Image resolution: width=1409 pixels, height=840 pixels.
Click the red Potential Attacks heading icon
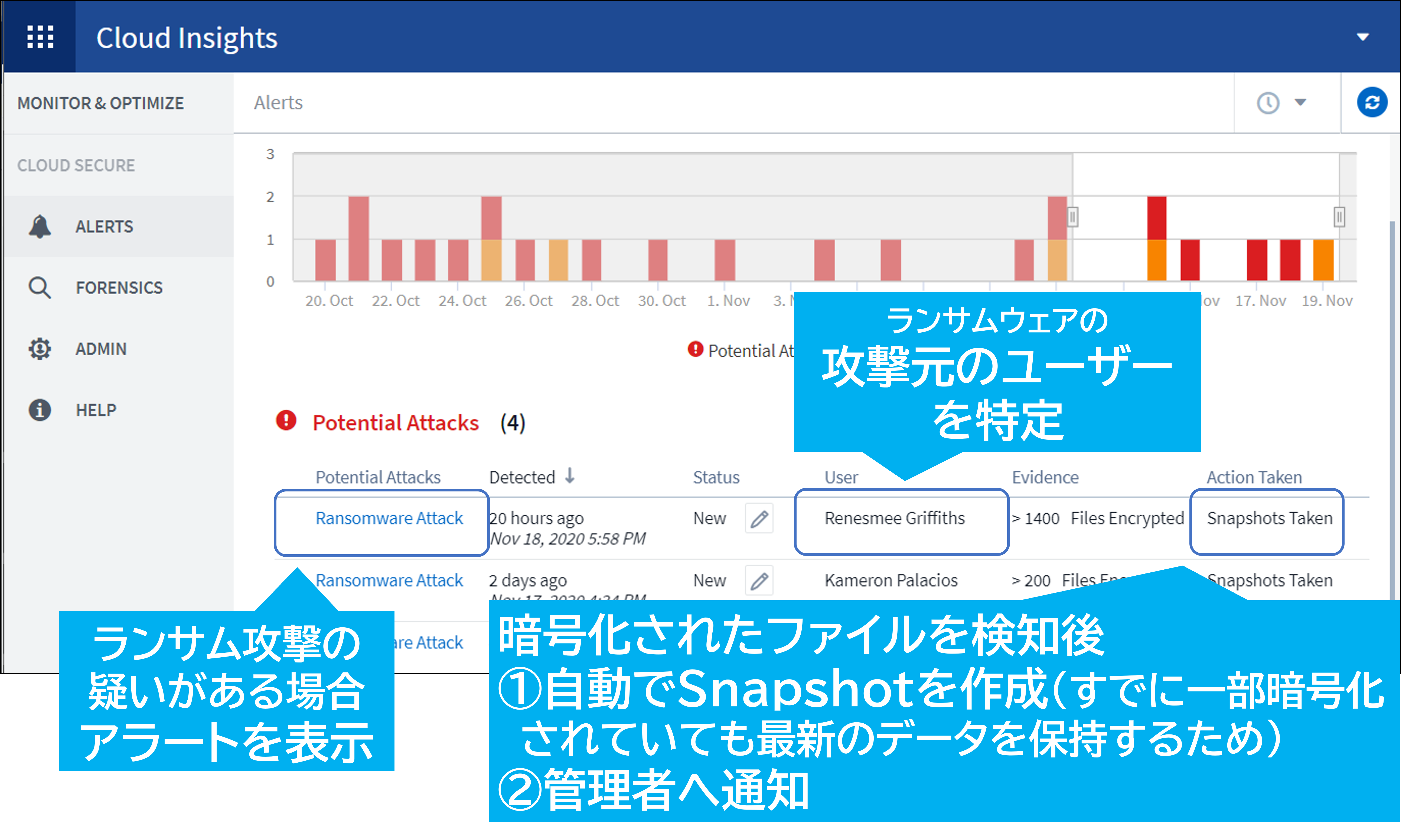point(286,421)
